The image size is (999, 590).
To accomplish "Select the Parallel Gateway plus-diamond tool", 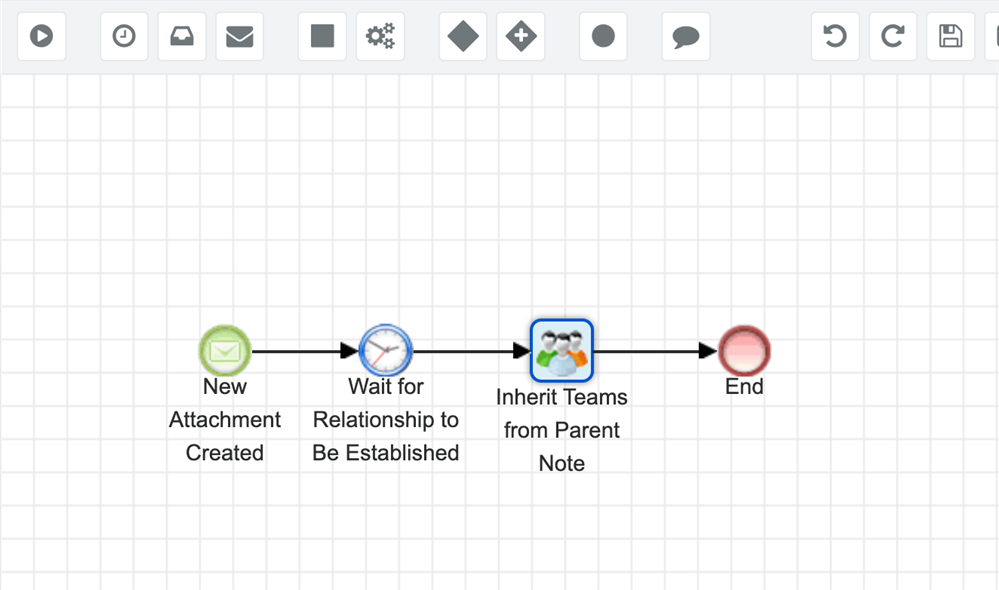I will click(x=520, y=37).
